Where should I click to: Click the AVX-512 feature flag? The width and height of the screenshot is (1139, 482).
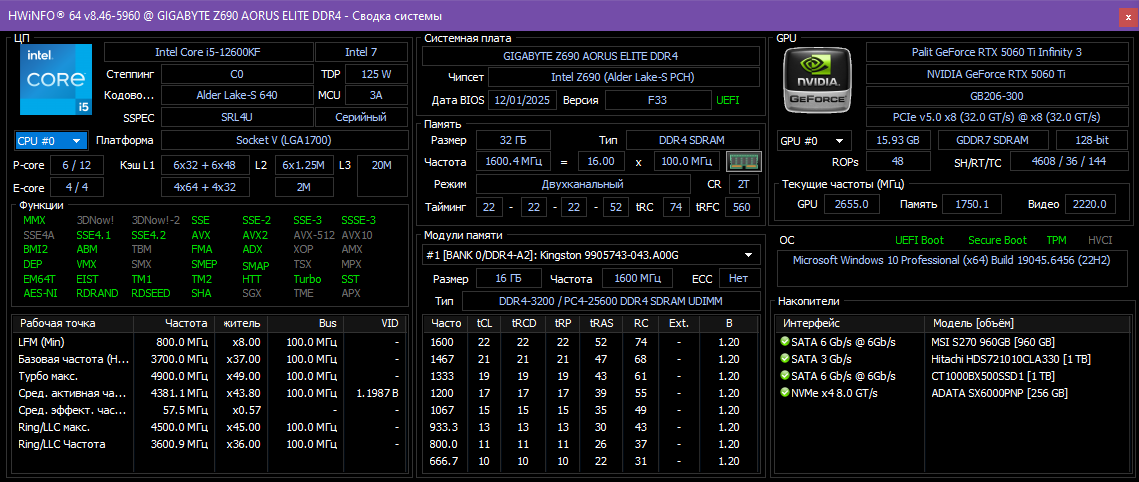tap(313, 235)
